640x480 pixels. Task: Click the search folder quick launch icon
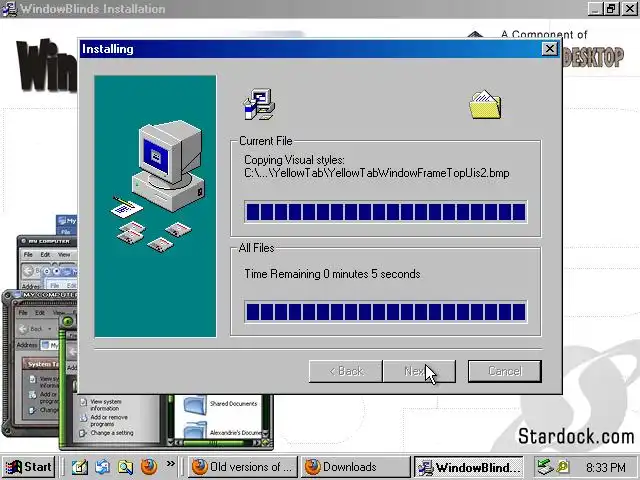point(125,467)
